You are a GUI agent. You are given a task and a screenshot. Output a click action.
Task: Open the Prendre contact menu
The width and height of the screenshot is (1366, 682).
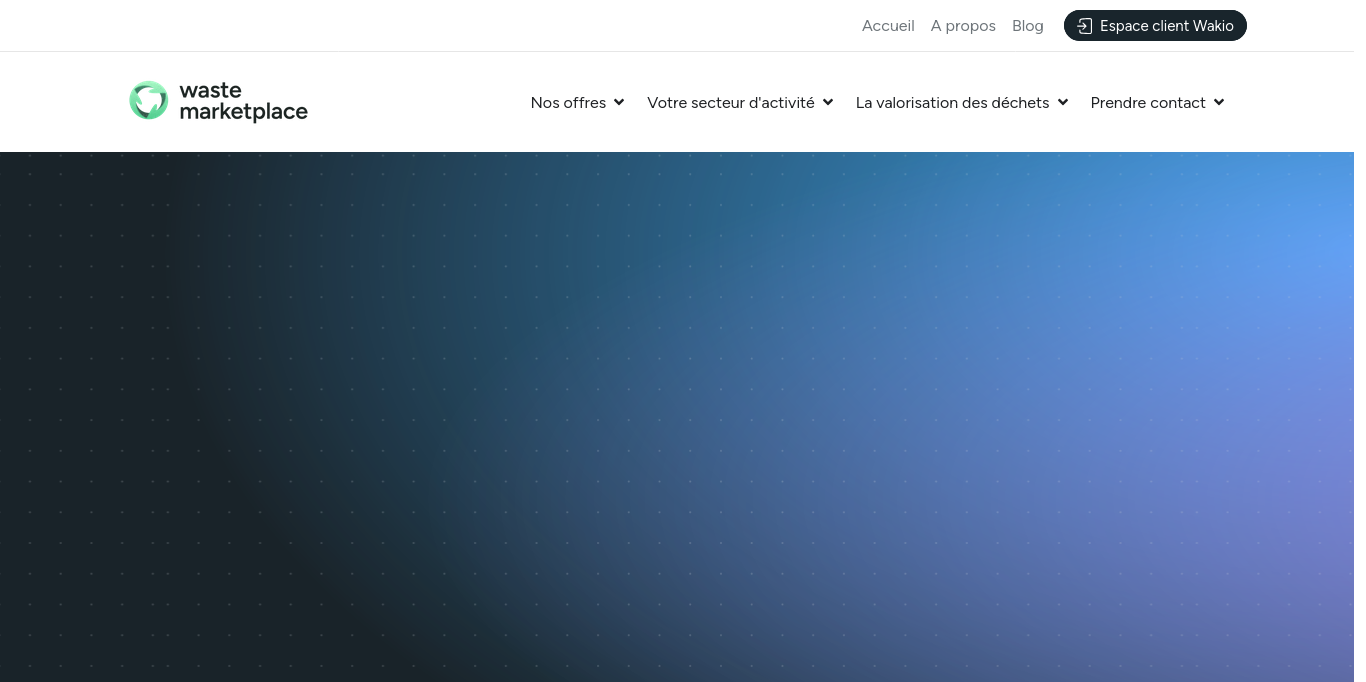[x=1148, y=102]
